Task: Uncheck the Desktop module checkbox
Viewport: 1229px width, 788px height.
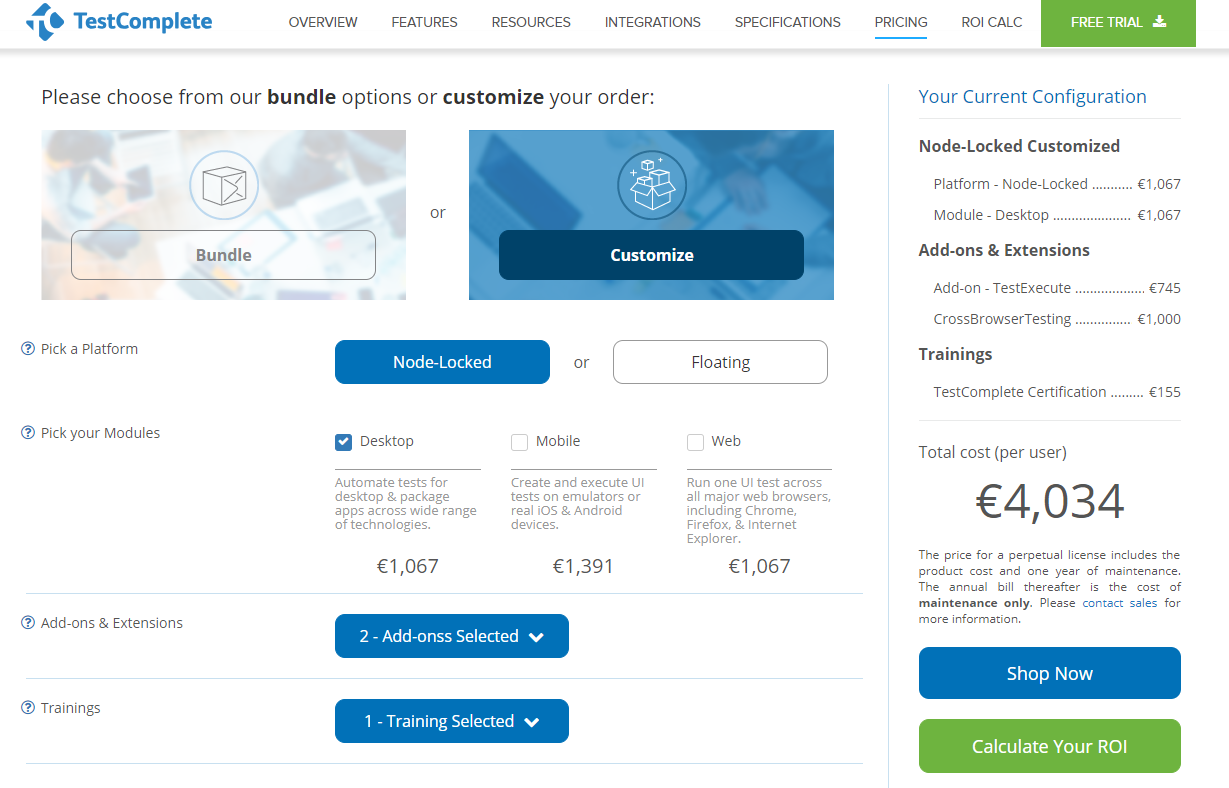Action: 344,442
